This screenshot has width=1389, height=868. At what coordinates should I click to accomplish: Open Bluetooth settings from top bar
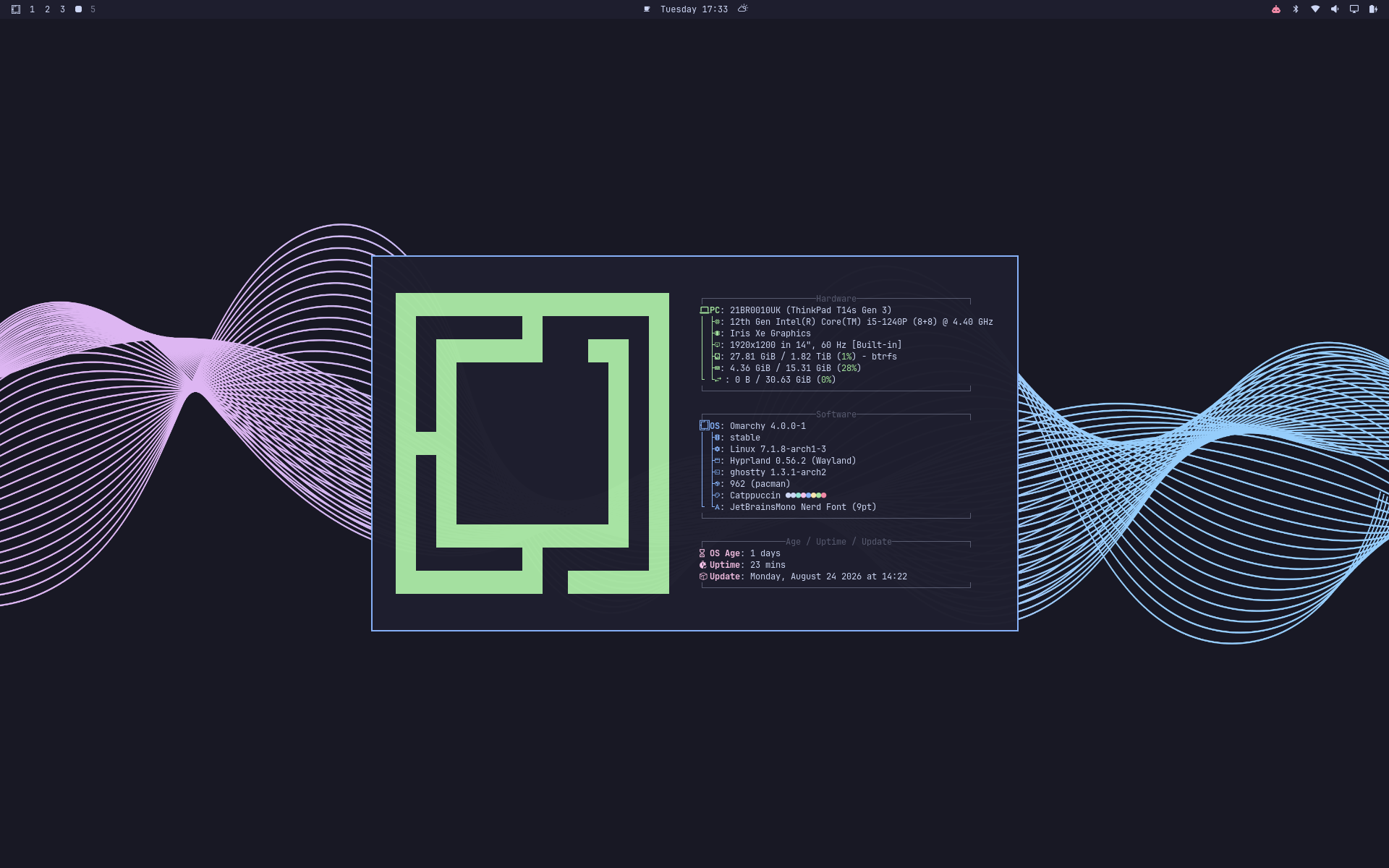[x=1296, y=9]
